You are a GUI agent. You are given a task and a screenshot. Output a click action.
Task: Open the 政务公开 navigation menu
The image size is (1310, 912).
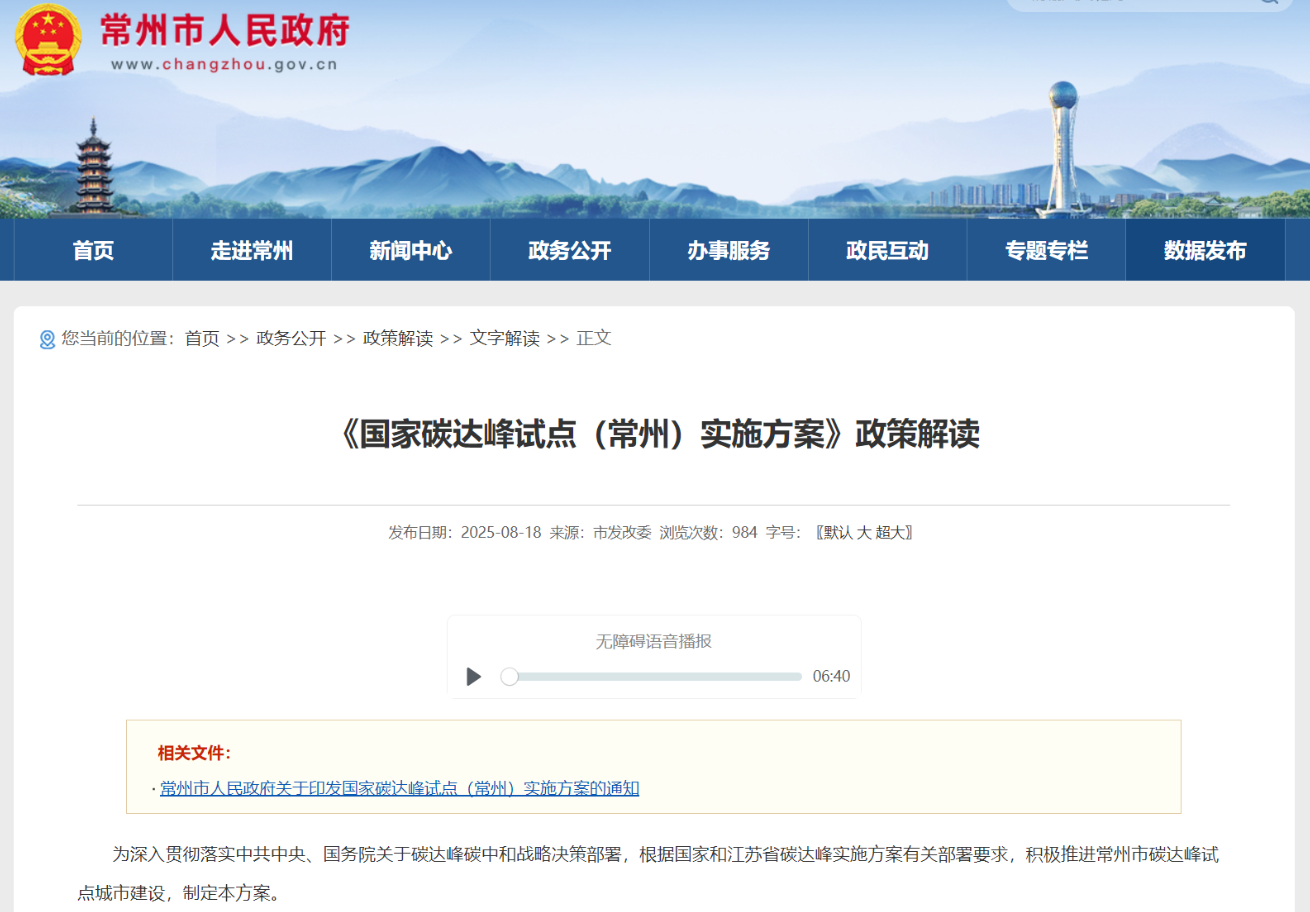[569, 250]
